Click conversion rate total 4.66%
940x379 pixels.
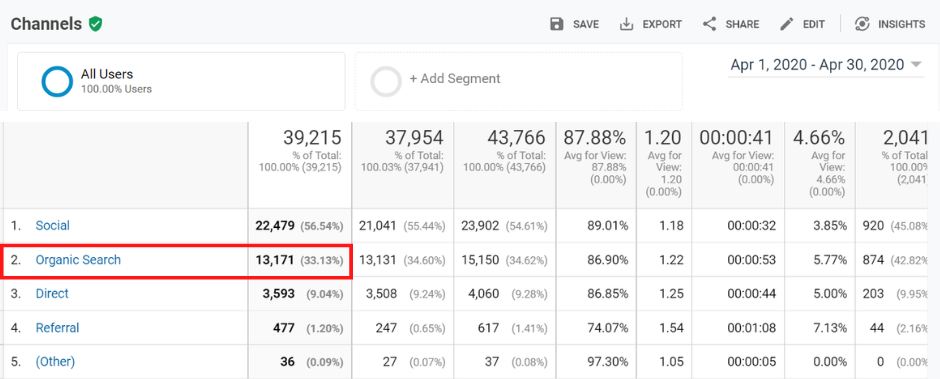pos(820,138)
